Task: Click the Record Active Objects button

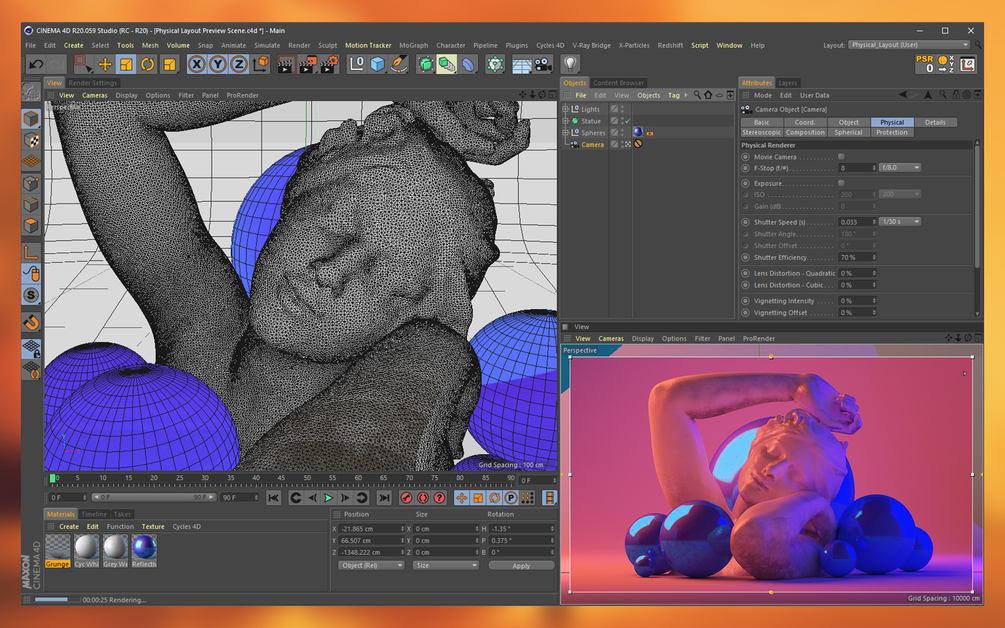Action: click(406, 498)
